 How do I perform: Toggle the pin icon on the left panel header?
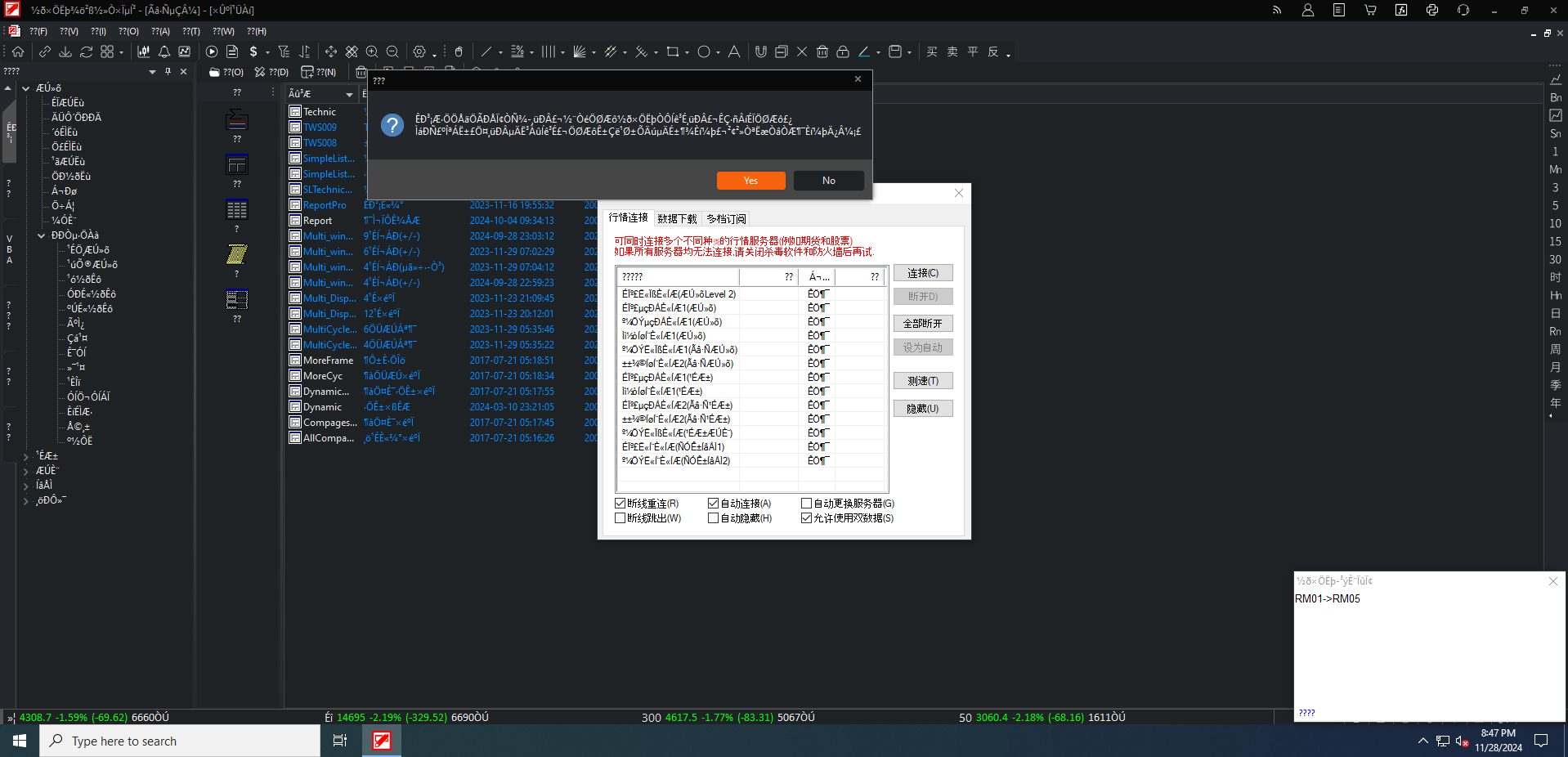tap(168, 72)
